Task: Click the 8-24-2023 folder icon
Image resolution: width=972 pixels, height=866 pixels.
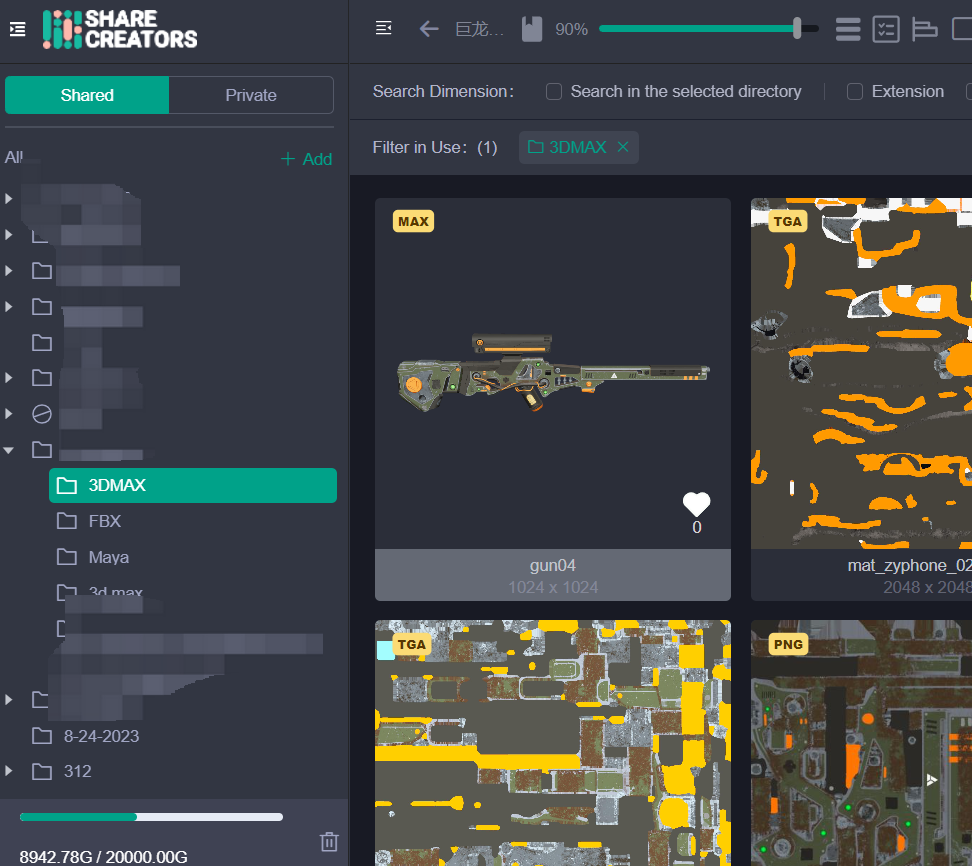Action: (42, 736)
